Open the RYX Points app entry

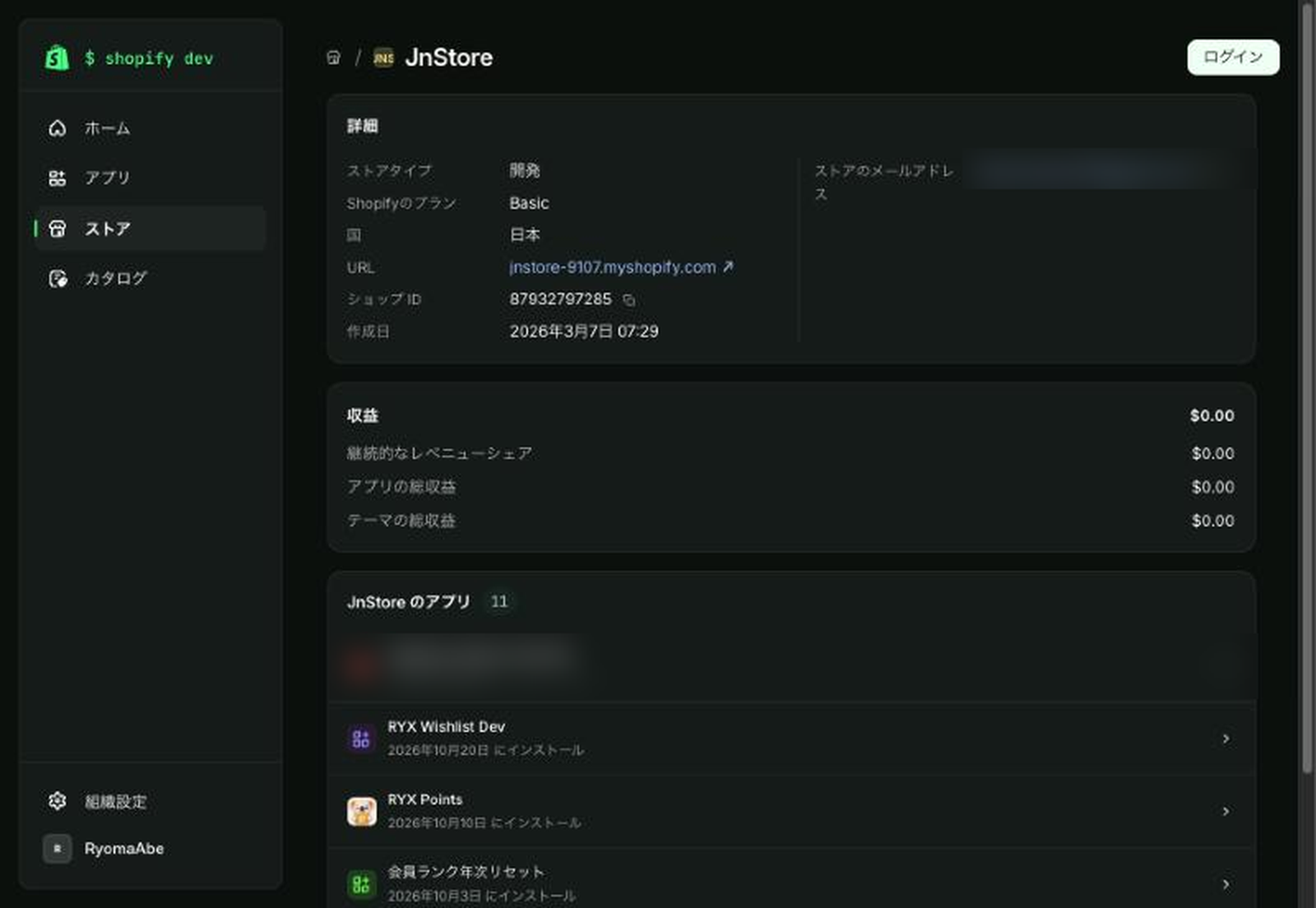coord(791,812)
